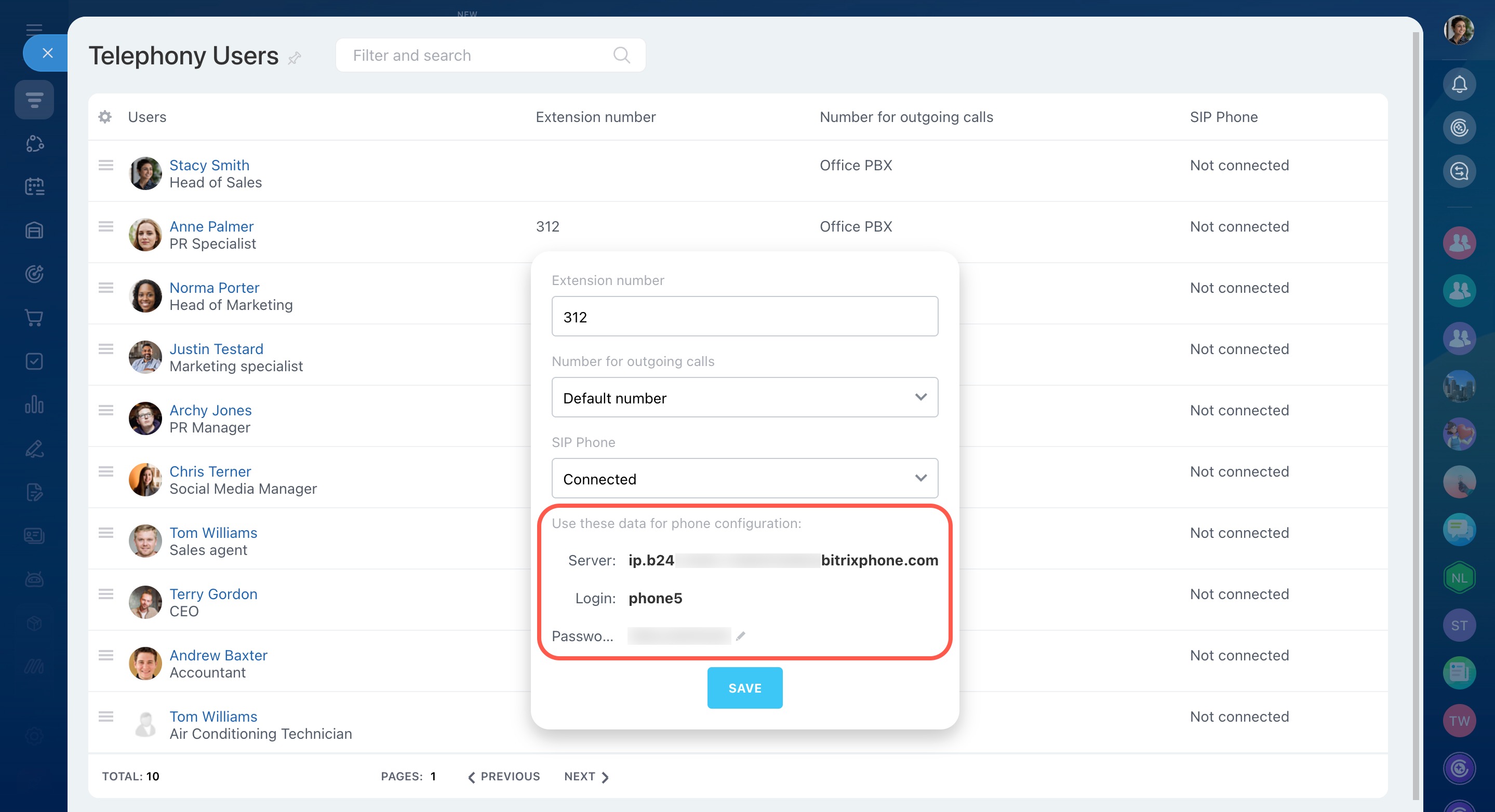The width and height of the screenshot is (1495, 812).
Task: Click the password edit pencil icon
Action: pos(740,637)
